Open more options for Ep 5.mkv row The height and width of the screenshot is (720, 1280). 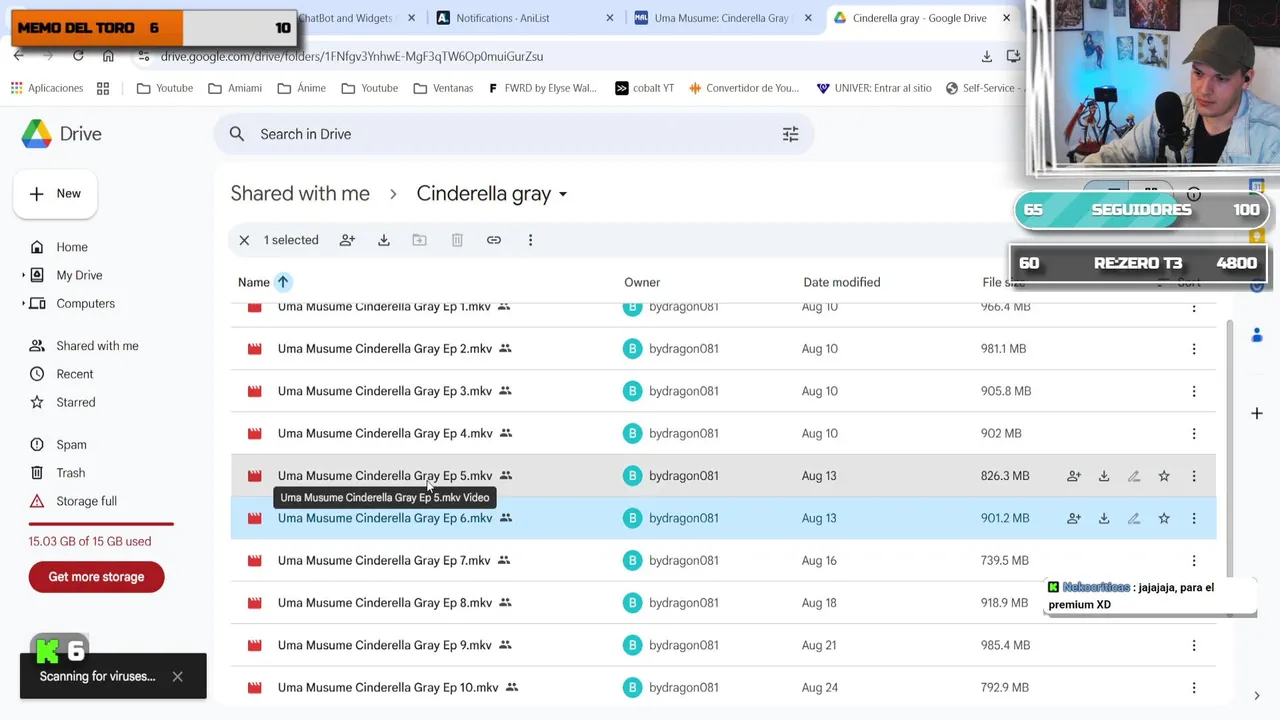pos(1194,476)
